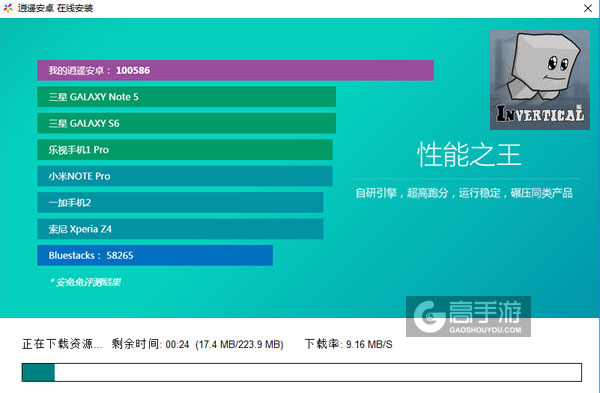Click the 安兔兔评测结果 footnote
Image resolution: width=600 pixels, height=393 pixels.
pyautogui.click(x=85, y=282)
